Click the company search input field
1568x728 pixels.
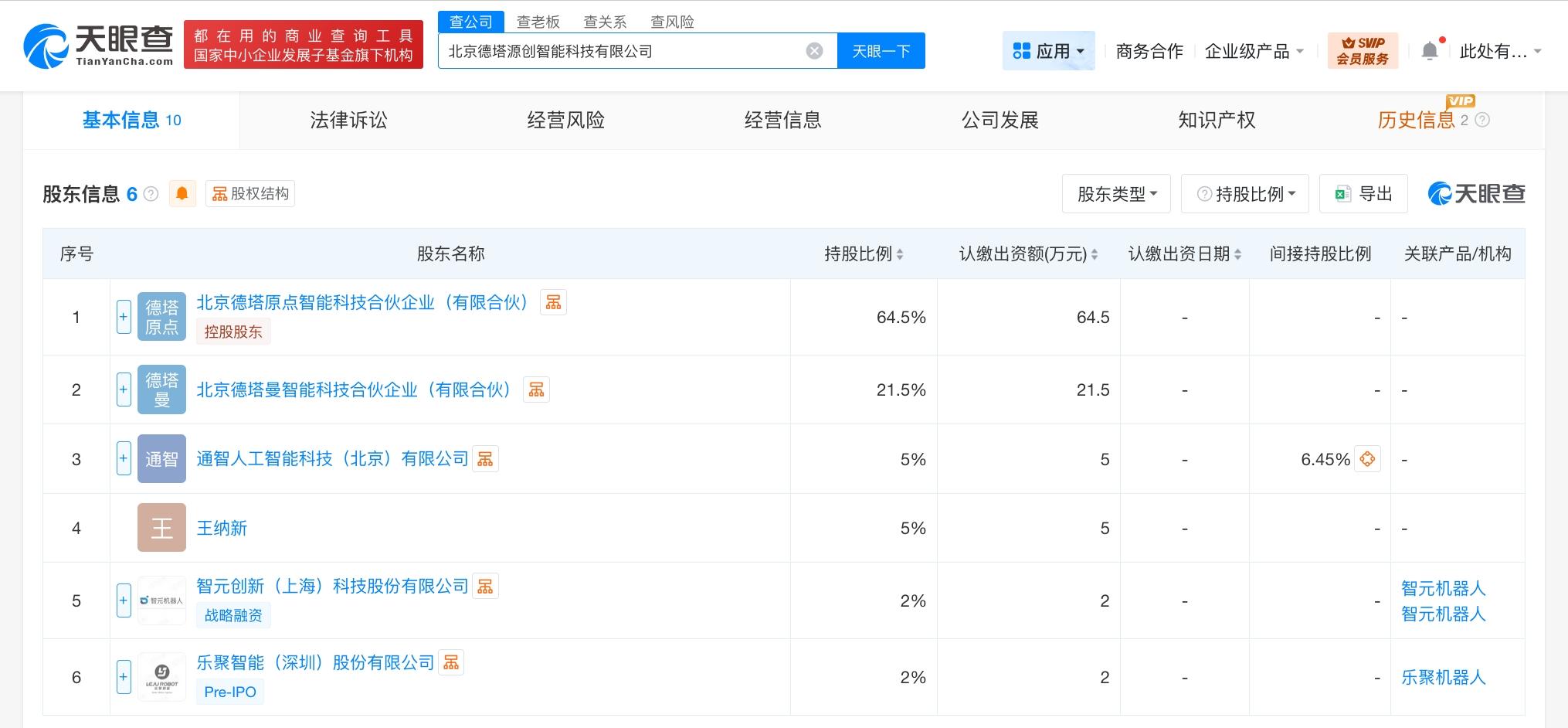pyautogui.click(x=618, y=51)
